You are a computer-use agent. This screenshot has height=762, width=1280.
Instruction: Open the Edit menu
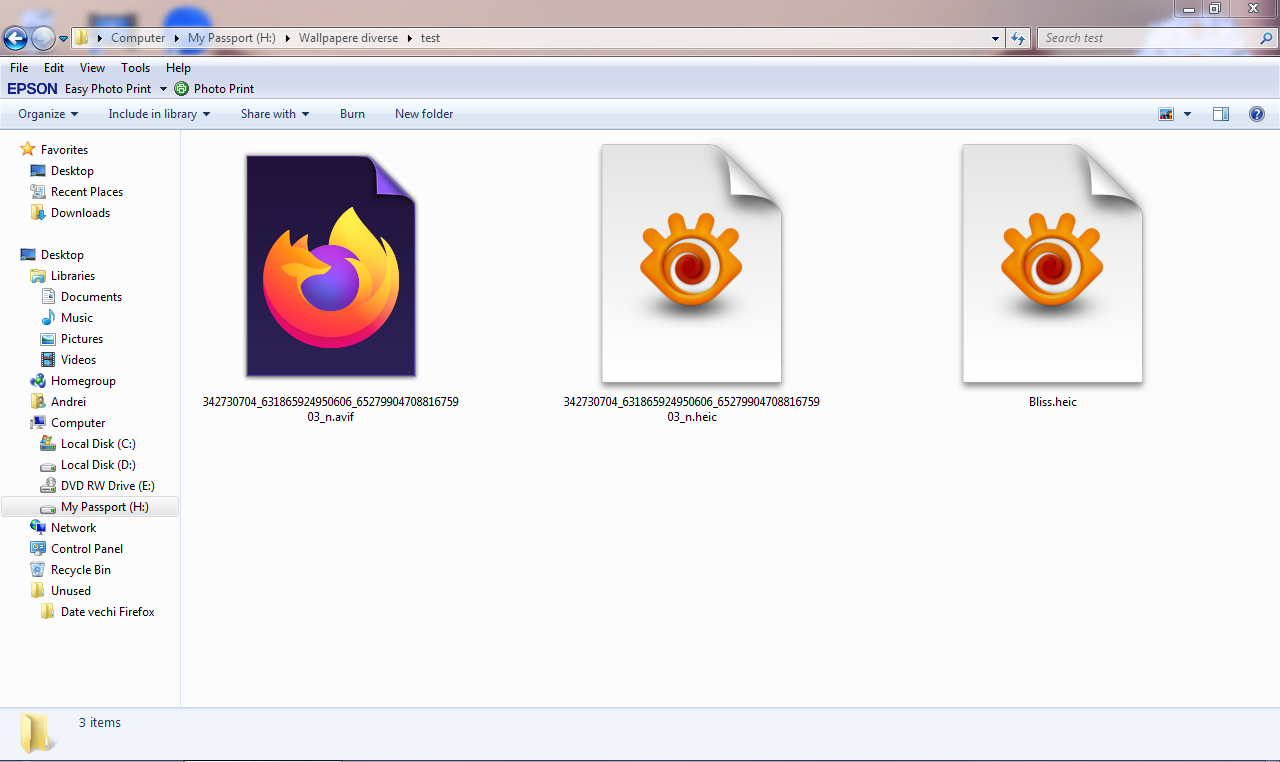pyautogui.click(x=54, y=68)
